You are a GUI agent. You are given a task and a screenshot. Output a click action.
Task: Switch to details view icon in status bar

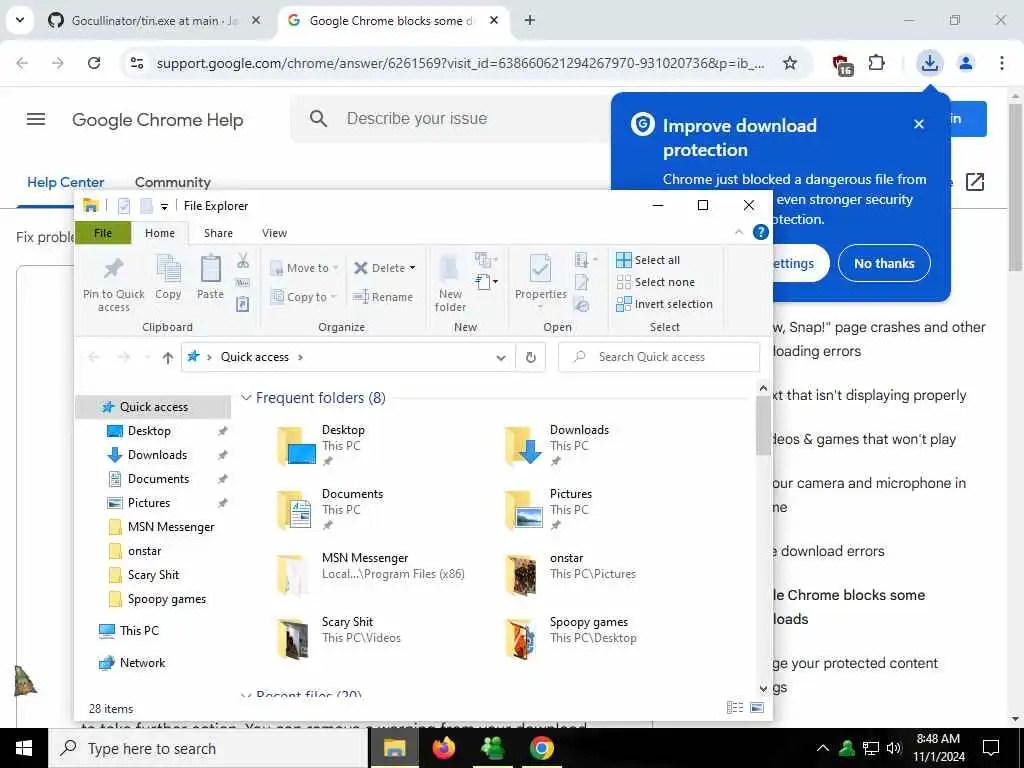coord(735,707)
